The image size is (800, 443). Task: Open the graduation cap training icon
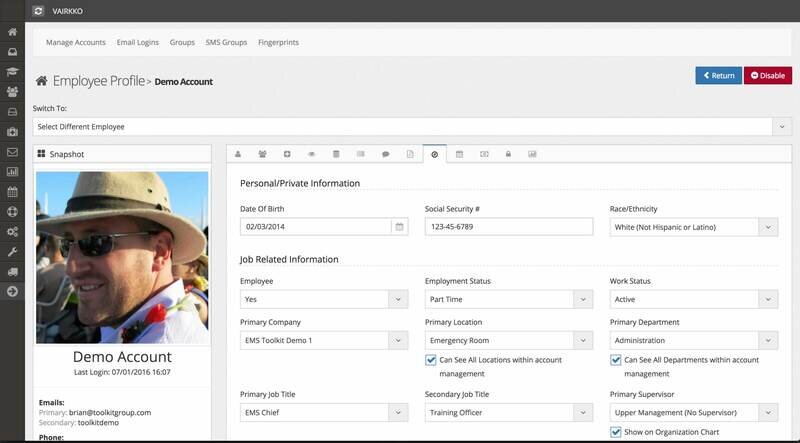[12, 72]
